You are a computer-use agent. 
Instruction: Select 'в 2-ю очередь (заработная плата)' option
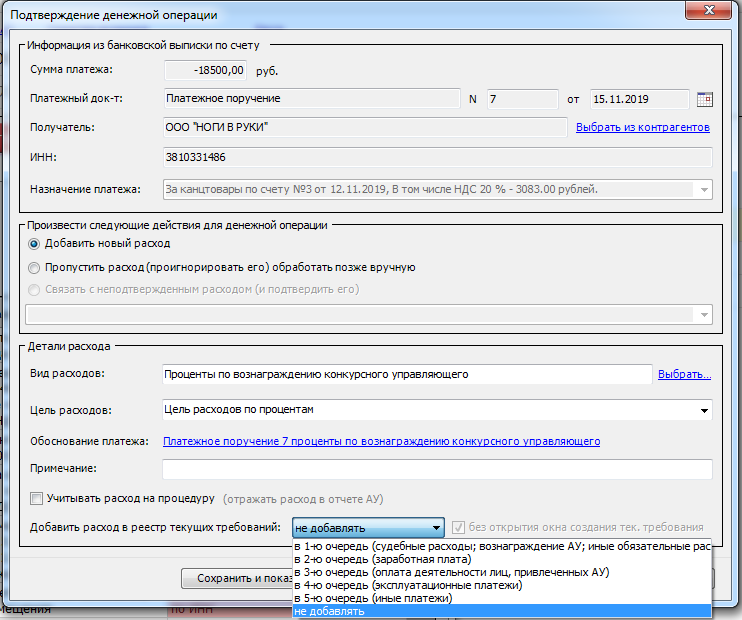pyautogui.click(x=400, y=560)
